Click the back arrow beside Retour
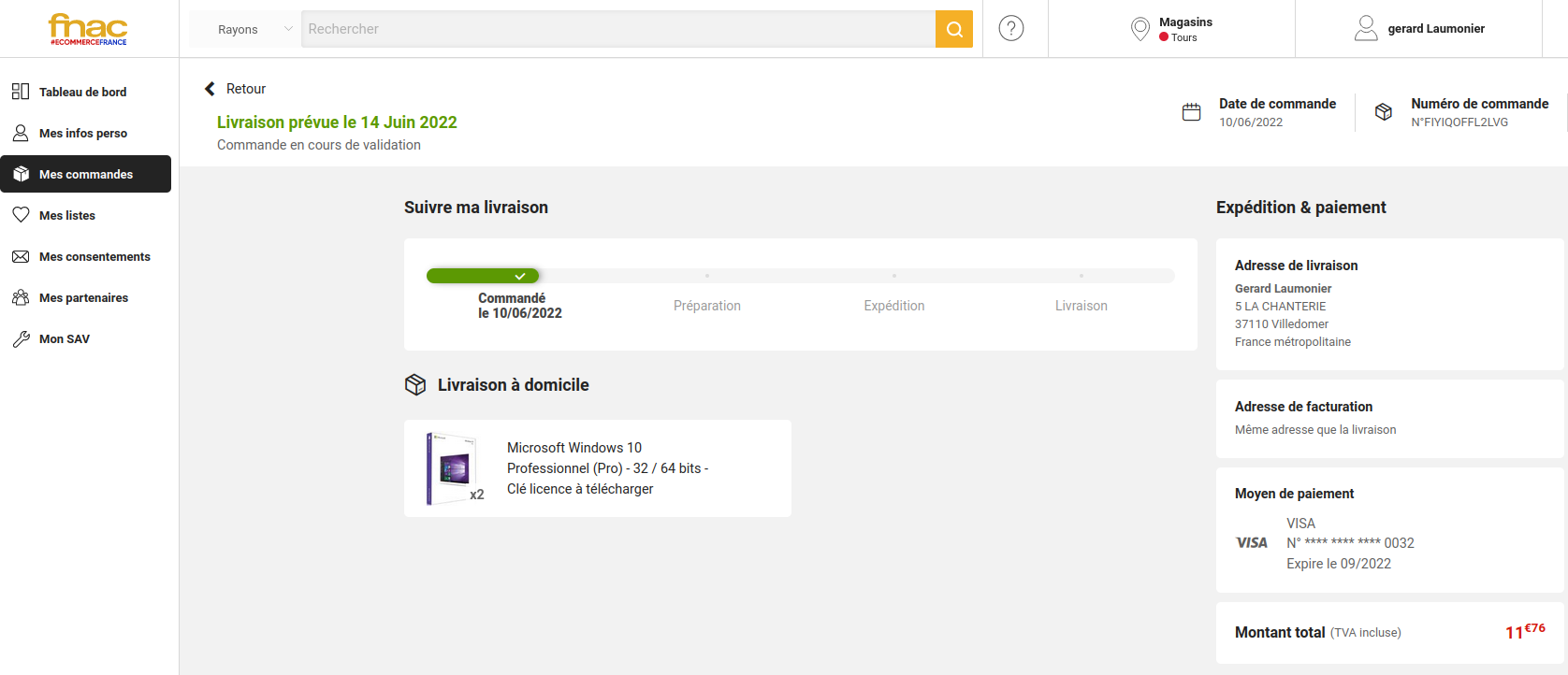 [210, 89]
